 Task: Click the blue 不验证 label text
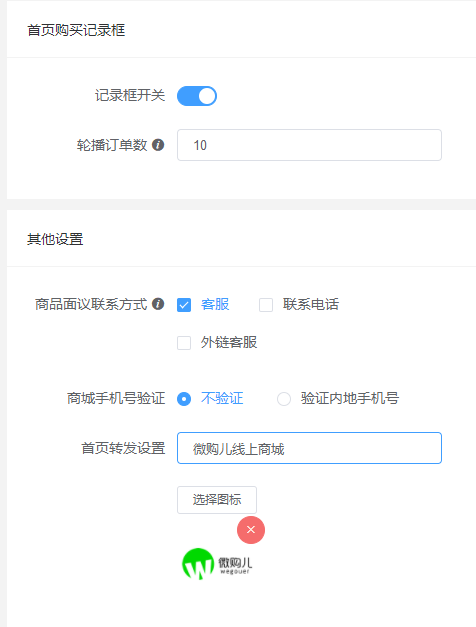click(x=222, y=399)
